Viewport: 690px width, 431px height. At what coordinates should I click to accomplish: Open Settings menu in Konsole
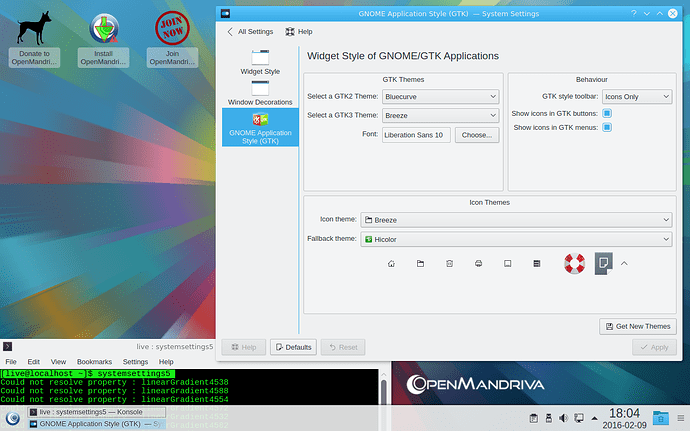135,362
